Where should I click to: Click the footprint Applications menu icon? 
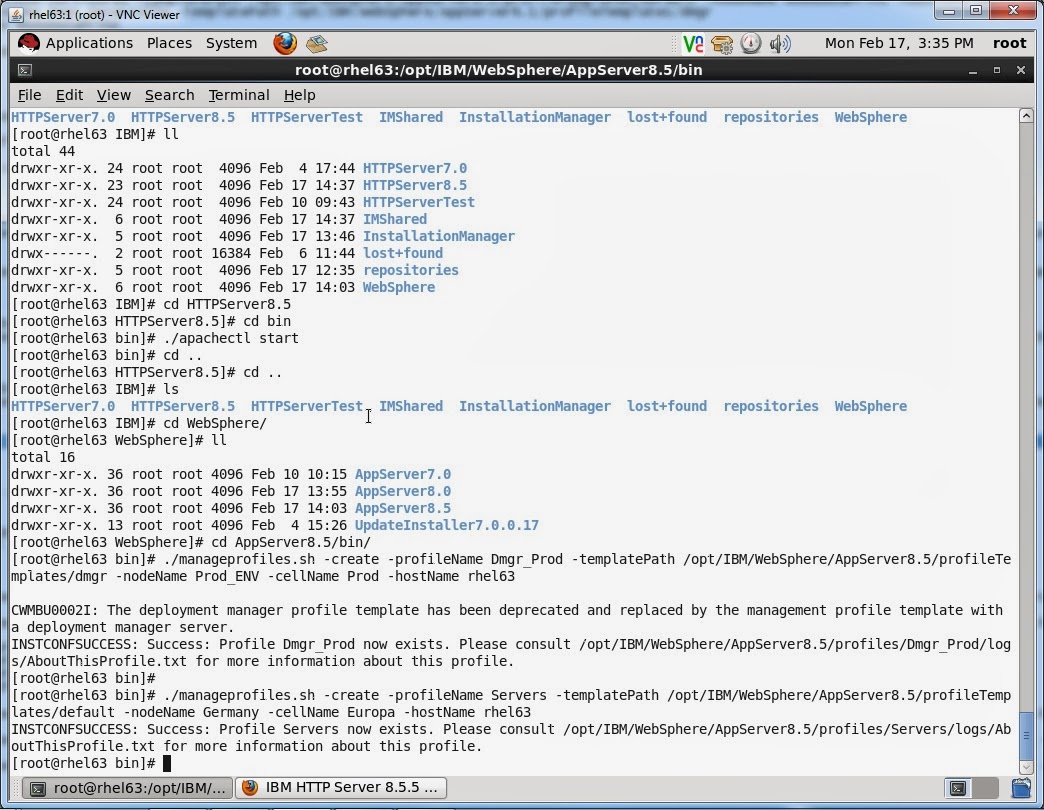coord(27,43)
